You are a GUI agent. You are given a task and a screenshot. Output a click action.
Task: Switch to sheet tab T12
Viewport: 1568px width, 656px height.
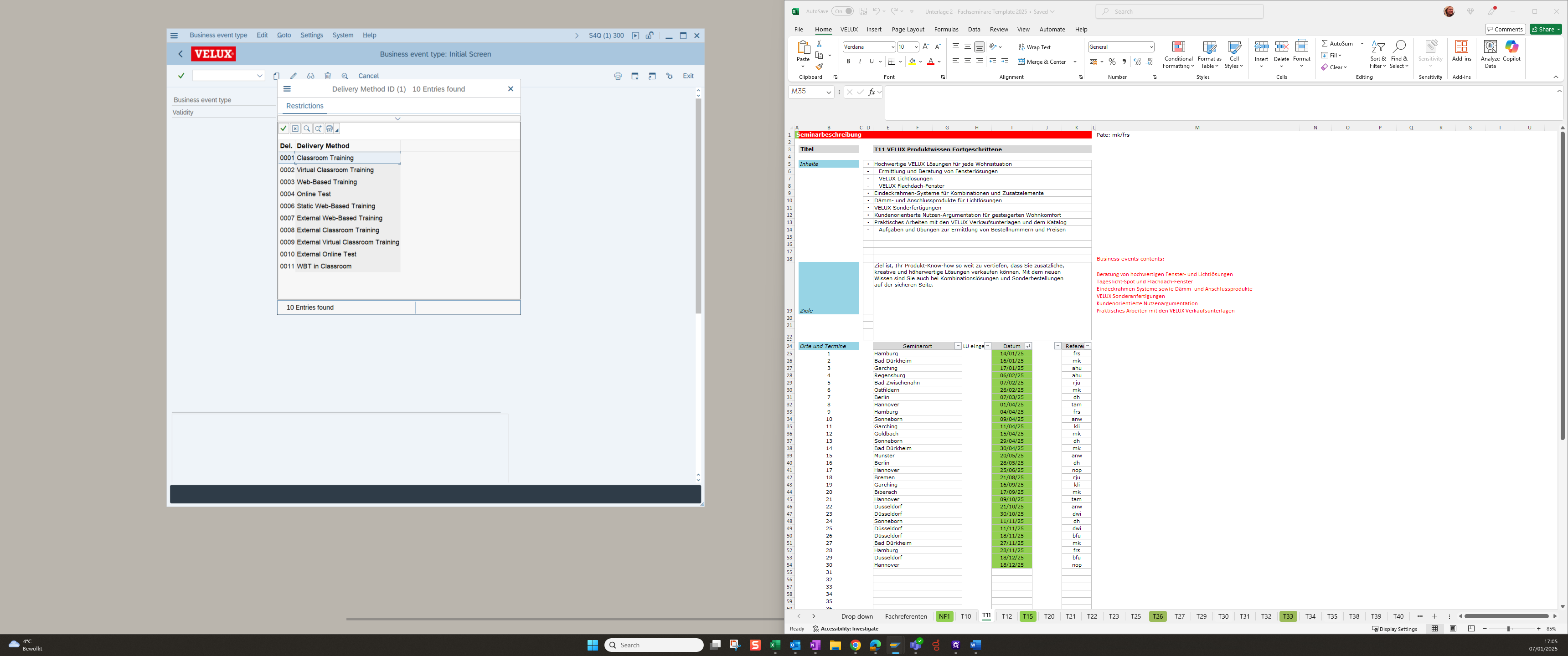[1007, 616]
